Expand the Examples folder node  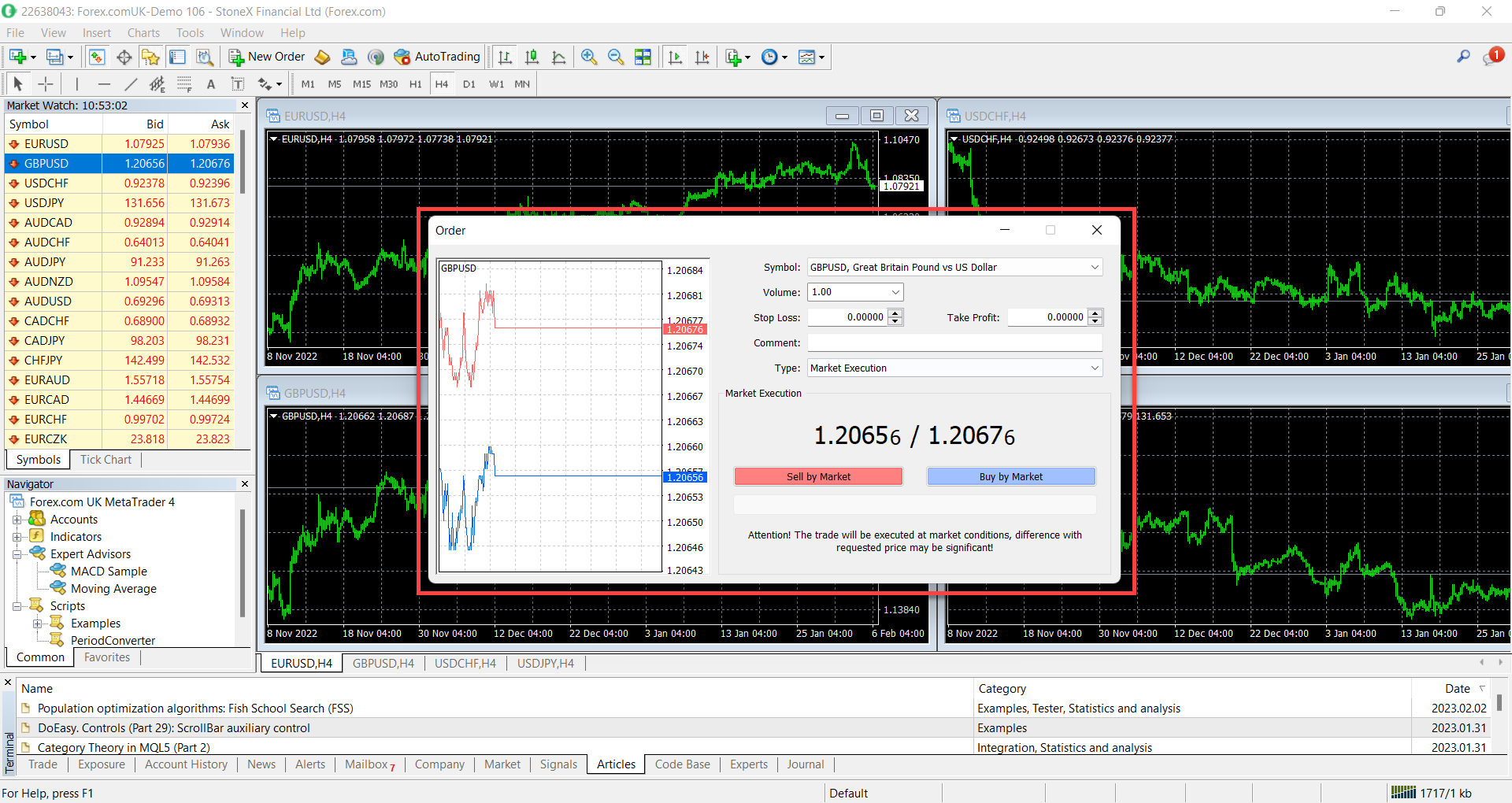[x=37, y=624]
